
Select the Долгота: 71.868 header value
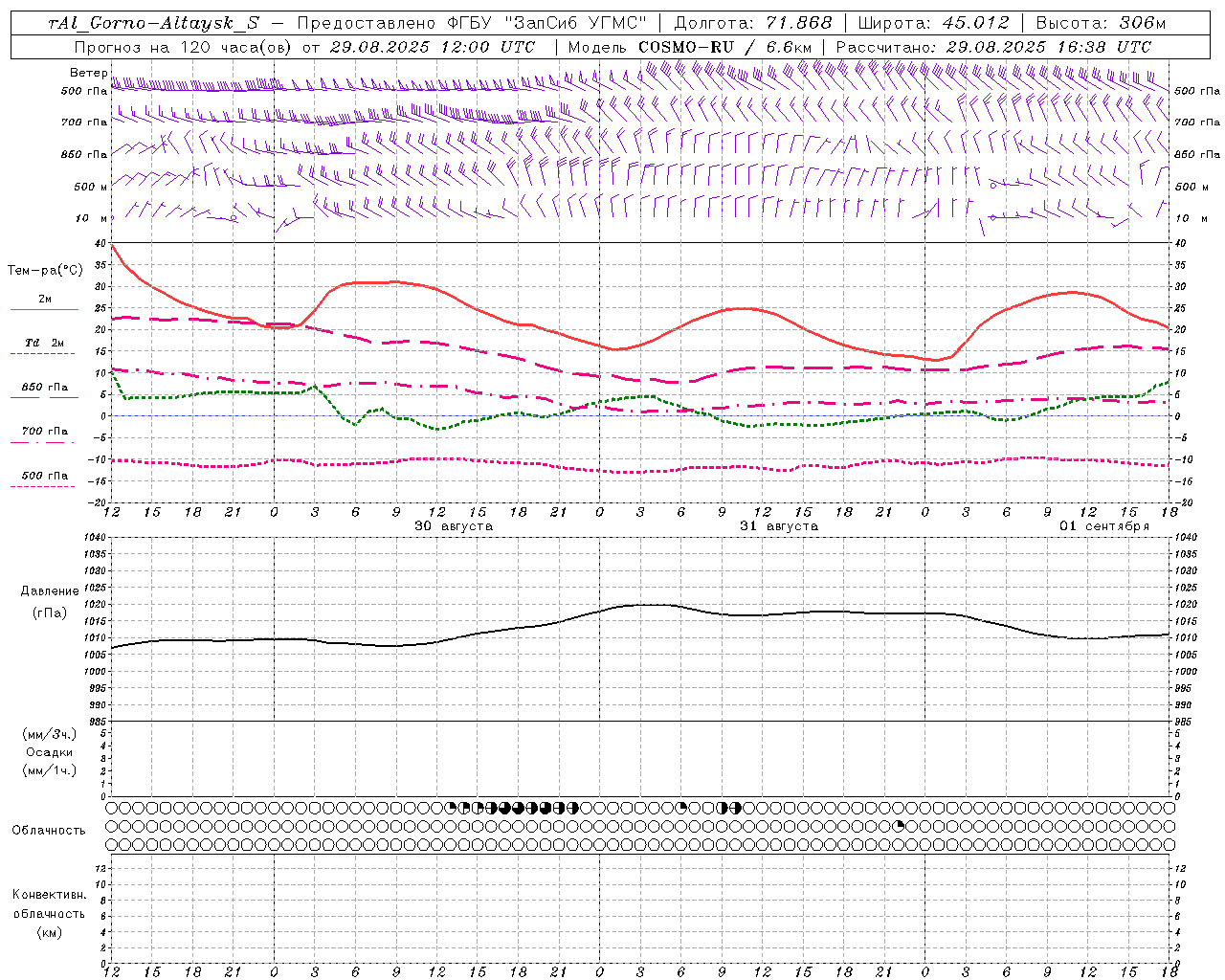(x=753, y=23)
